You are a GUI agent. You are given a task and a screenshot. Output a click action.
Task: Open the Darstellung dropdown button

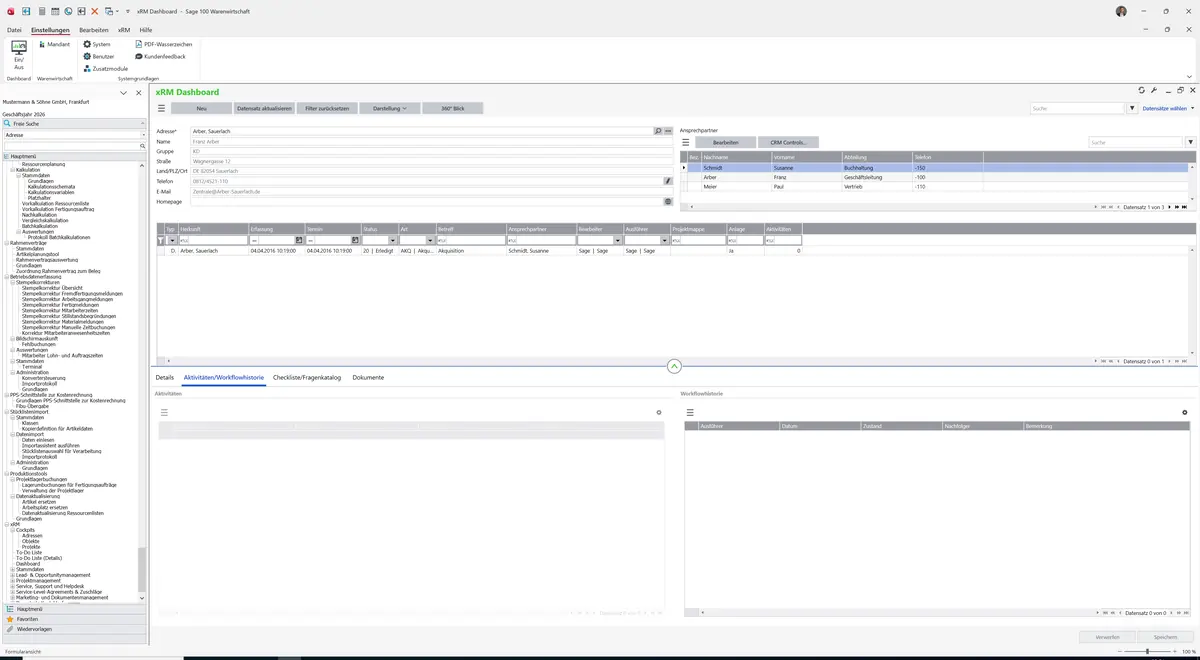point(389,108)
